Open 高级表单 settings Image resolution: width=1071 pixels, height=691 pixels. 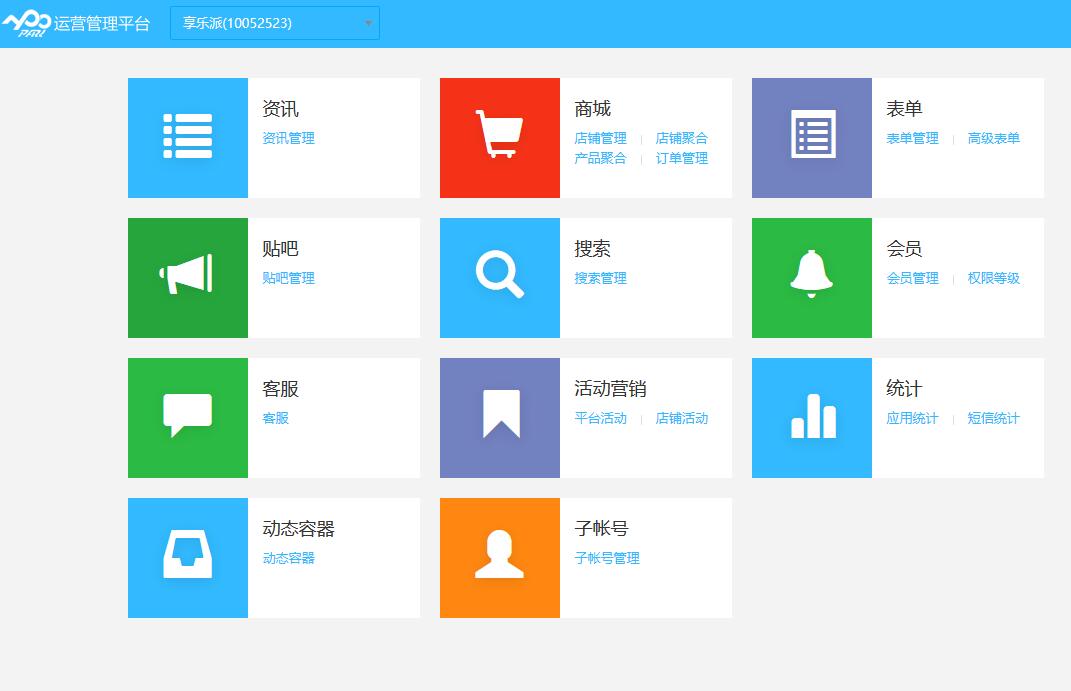coord(994,138)
